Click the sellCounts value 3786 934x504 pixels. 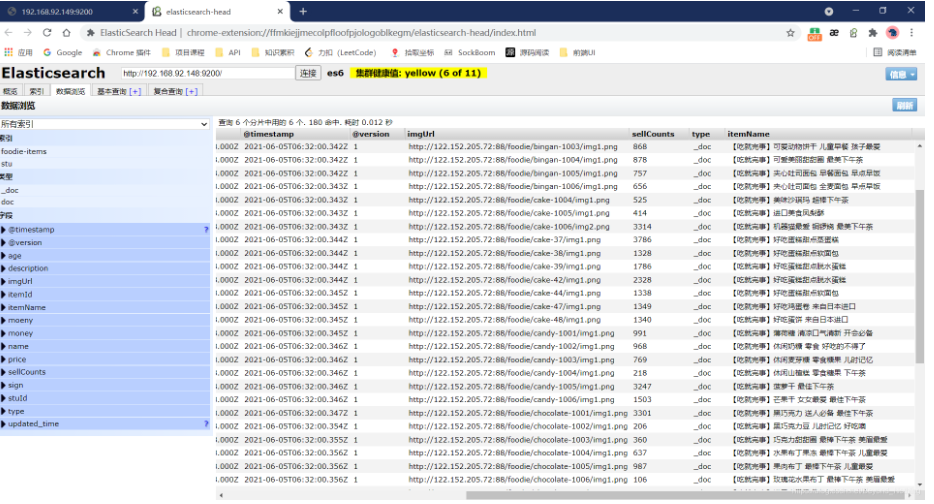tap(642, 239)
